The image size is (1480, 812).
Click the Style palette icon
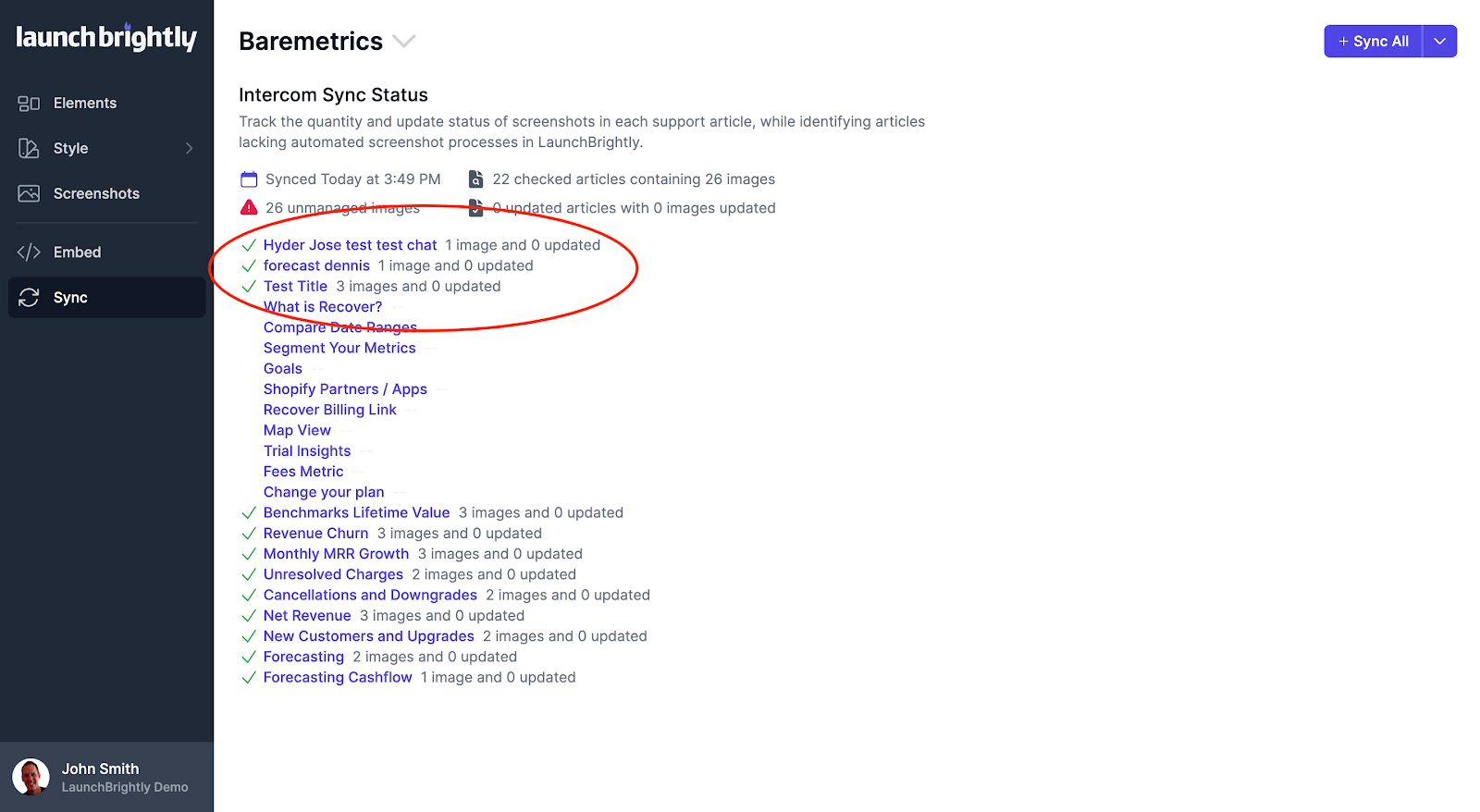(29, 148)
